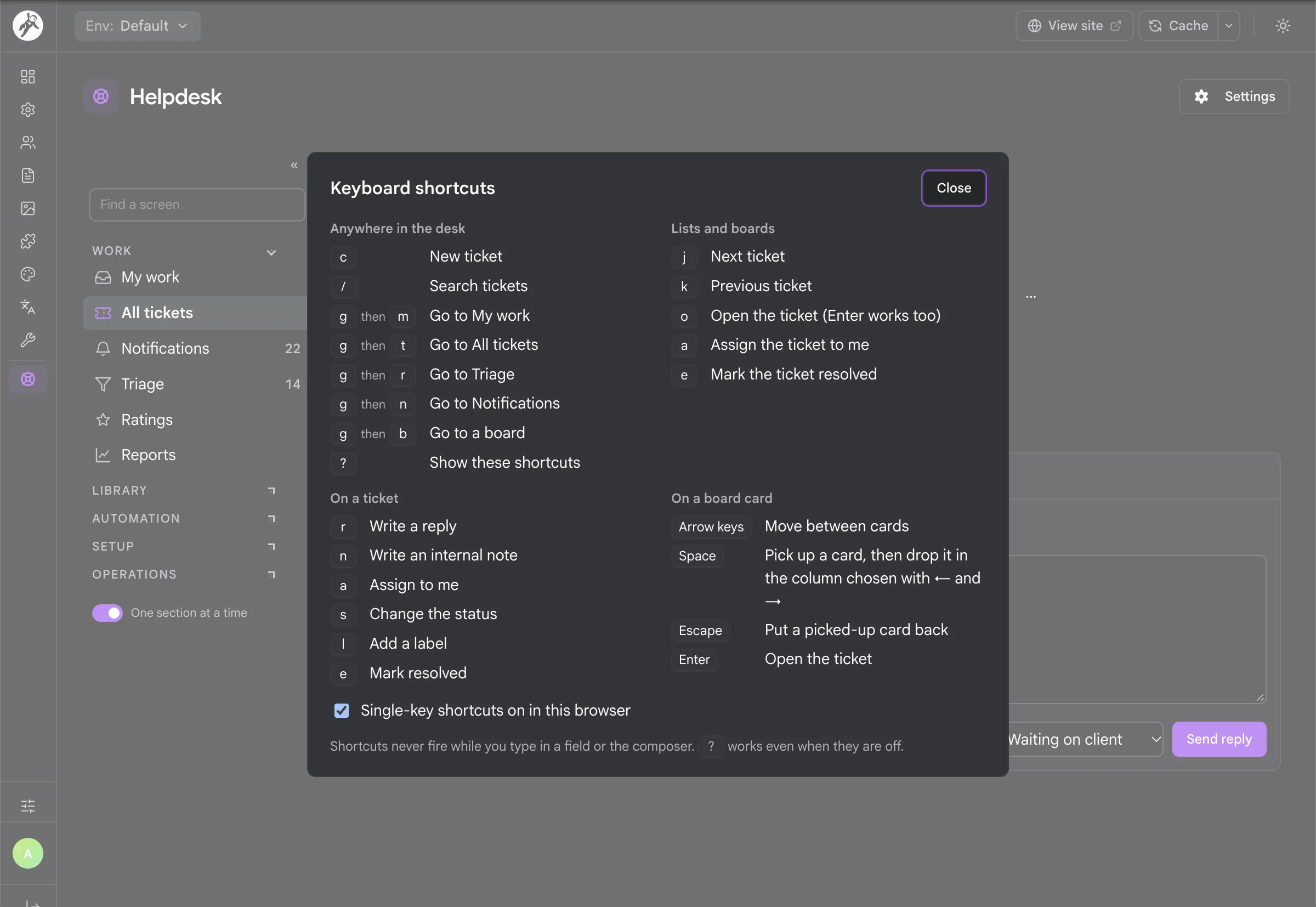Open the users icon in left rail

click(28, 143)
